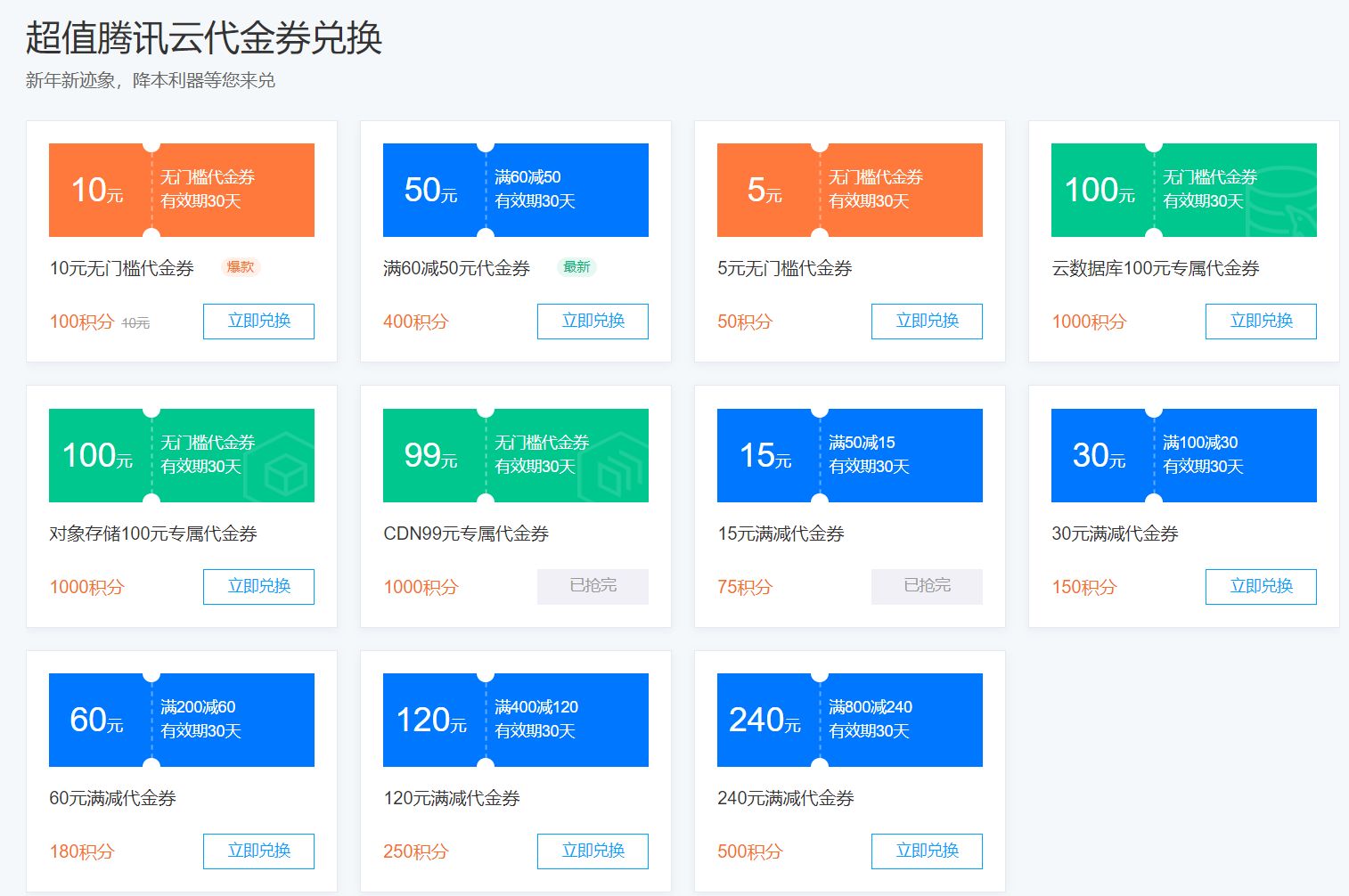Click the 已抢完 button under CDN99元 coupon
The image size is (1349, 896).
593,586
